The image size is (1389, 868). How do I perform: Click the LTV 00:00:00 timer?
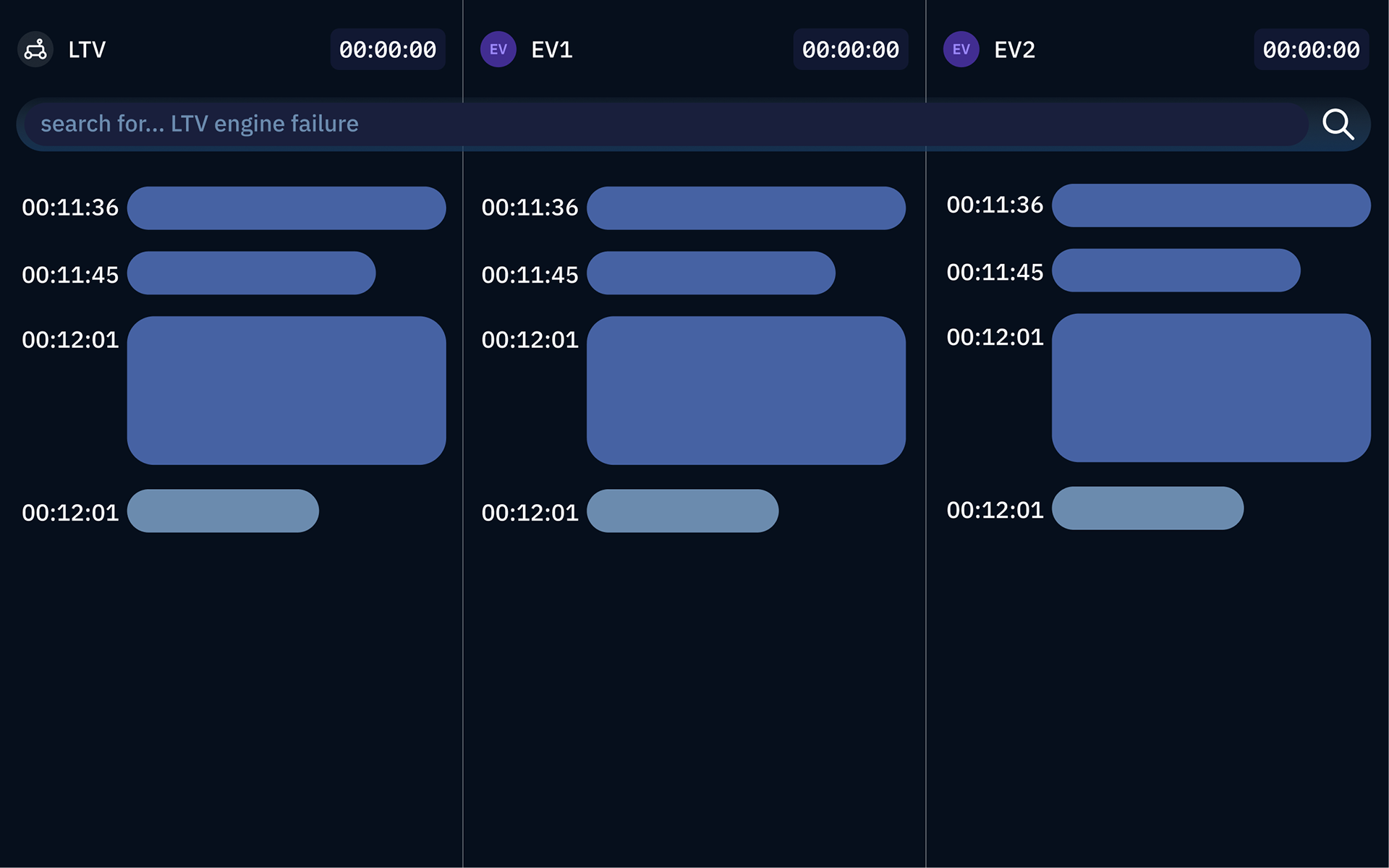(x=388, y=49)
